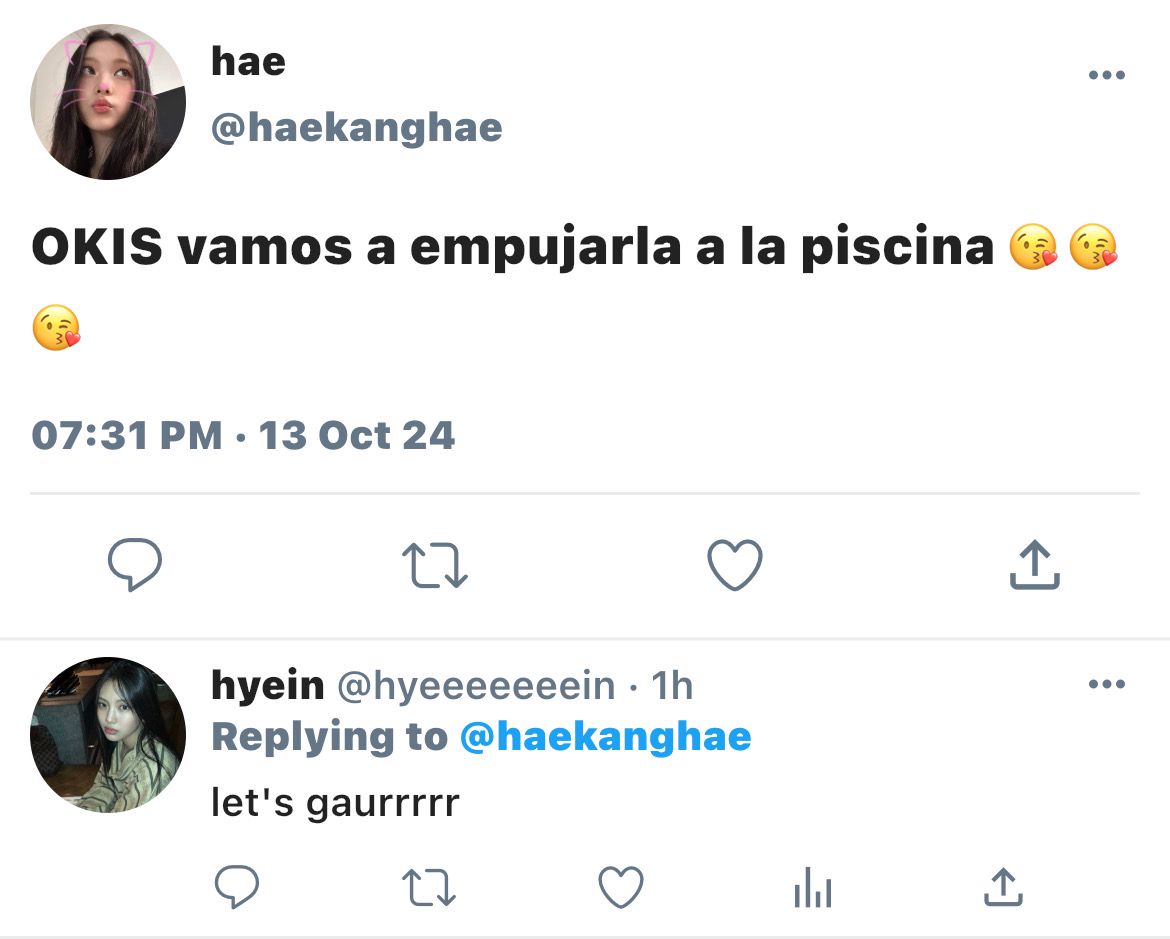The height and width of the screenshot is (939, 1170).
Task: Open the 1h timestamp on hyein's reply
Action: pos(672,685)
